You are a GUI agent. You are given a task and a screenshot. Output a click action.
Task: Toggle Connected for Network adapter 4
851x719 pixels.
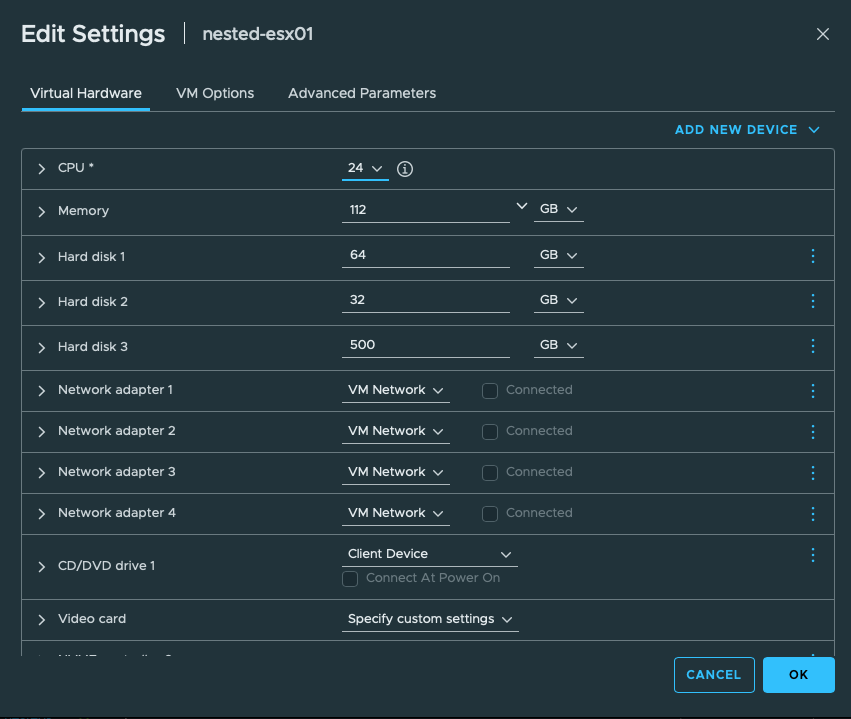pos(490,514)
